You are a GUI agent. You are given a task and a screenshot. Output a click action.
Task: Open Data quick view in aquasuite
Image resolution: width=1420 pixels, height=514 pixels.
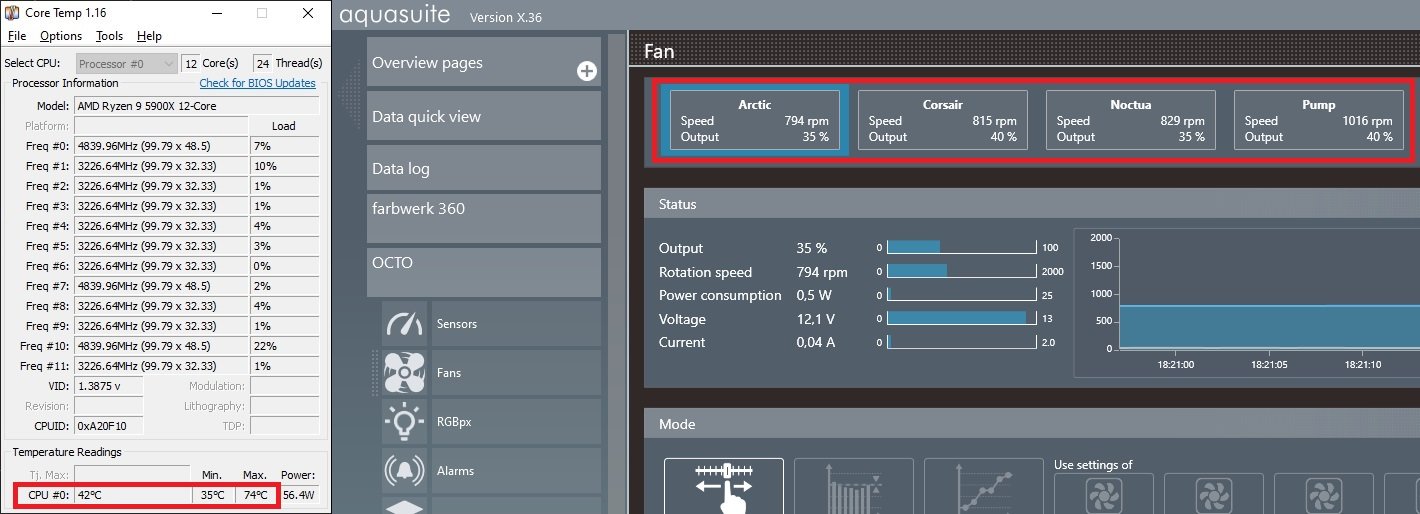pyautogui.click(x=484, y=116)
